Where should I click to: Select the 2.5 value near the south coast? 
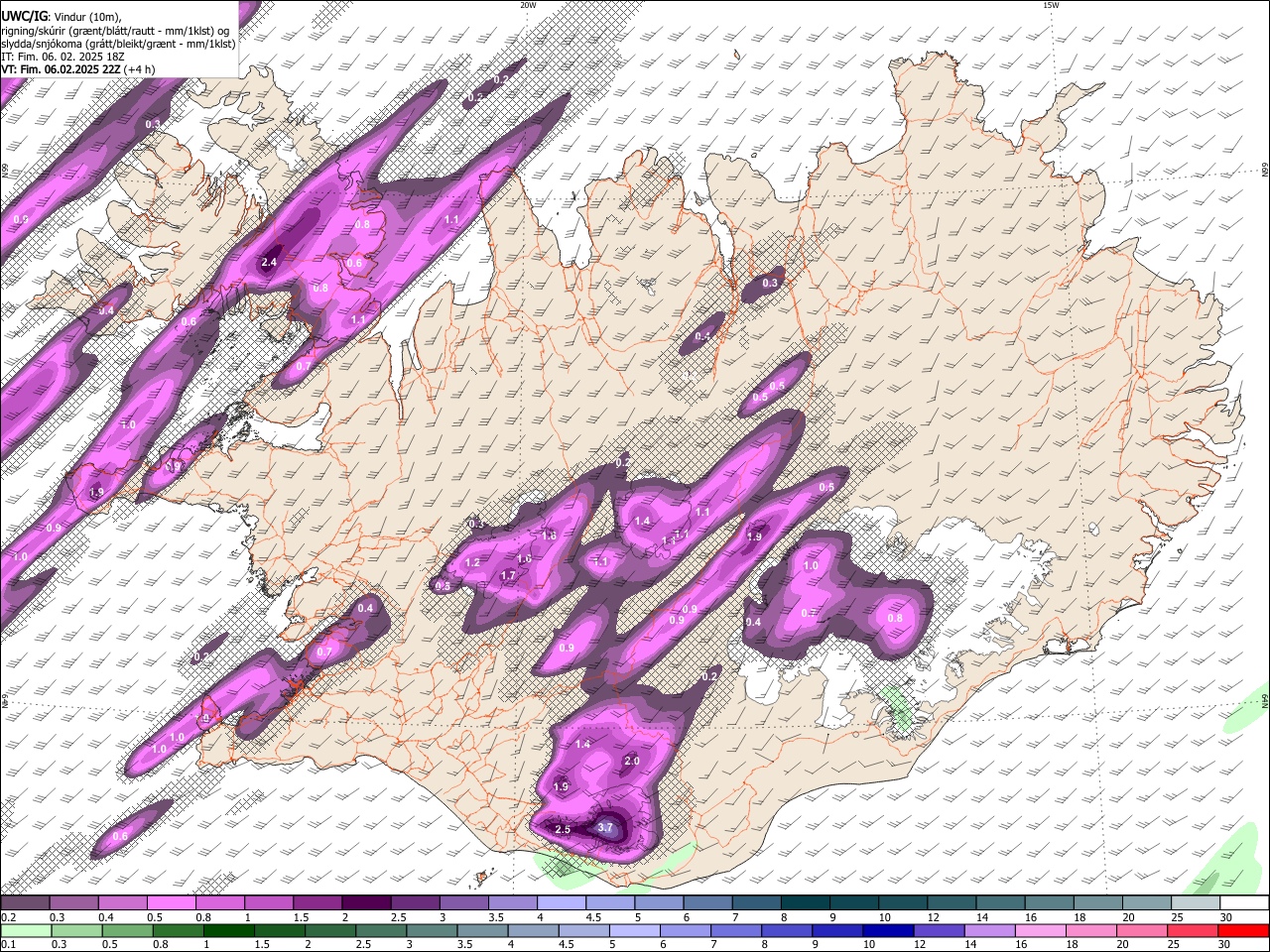click(563, 829)
